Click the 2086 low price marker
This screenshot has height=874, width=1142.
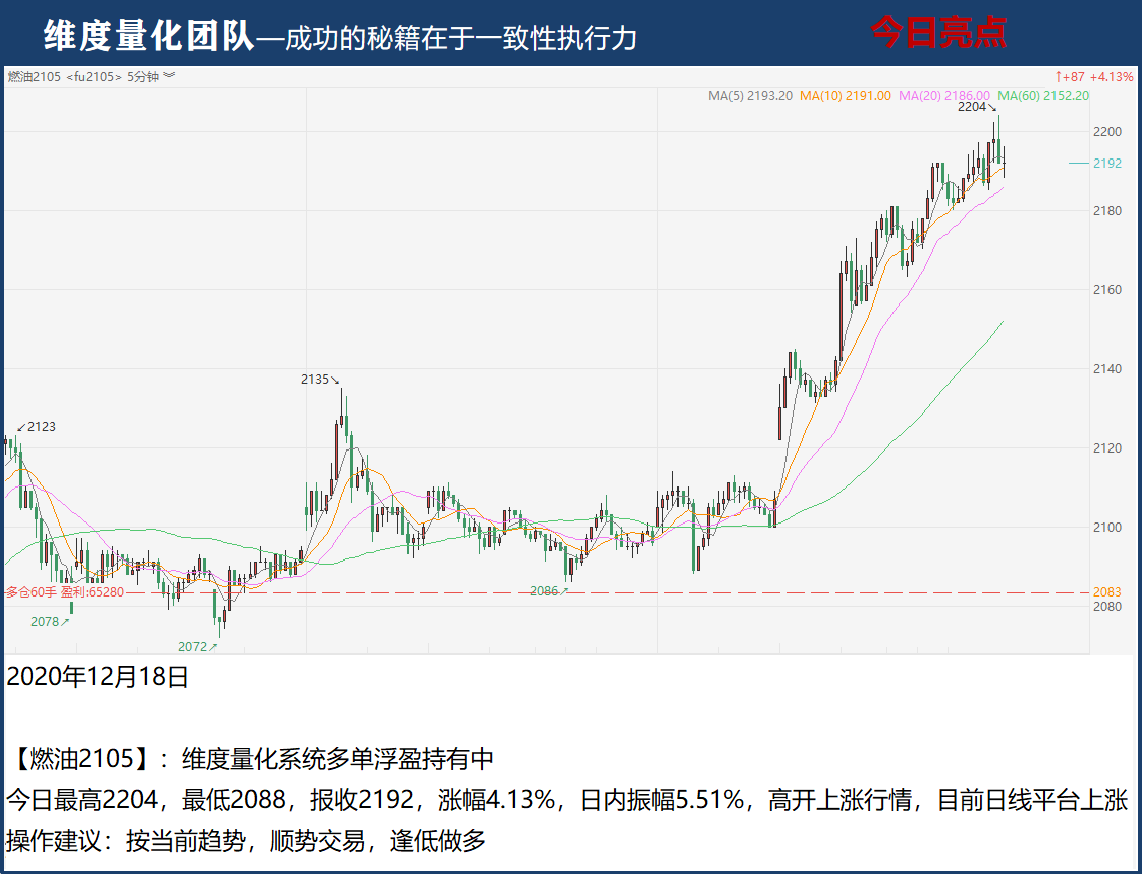point(545,591)
